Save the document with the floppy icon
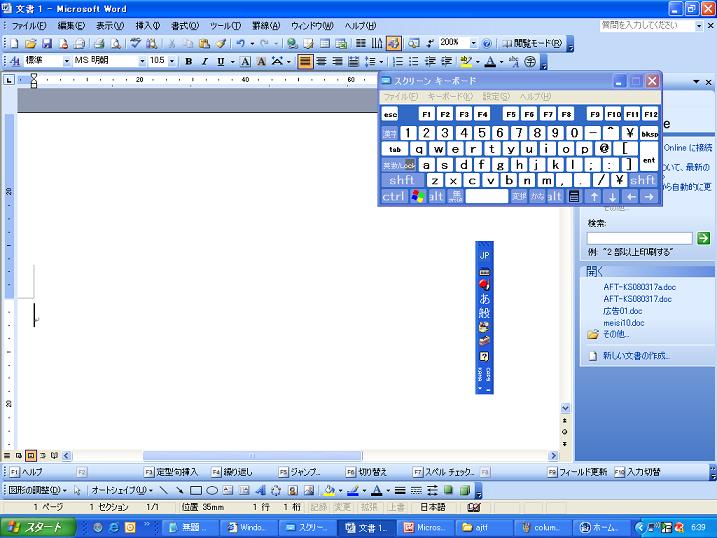 pyautogui.click(x=47, y=43)
